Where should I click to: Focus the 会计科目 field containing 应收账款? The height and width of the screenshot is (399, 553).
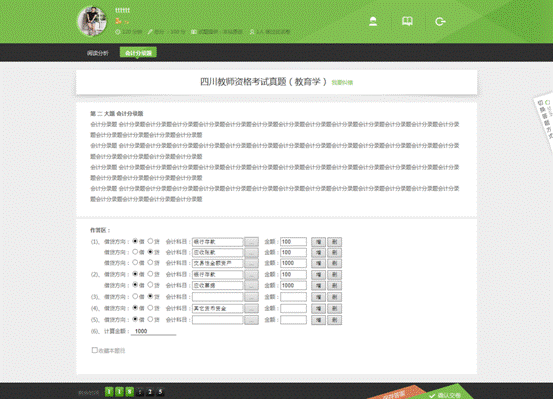tap(218, 253)
